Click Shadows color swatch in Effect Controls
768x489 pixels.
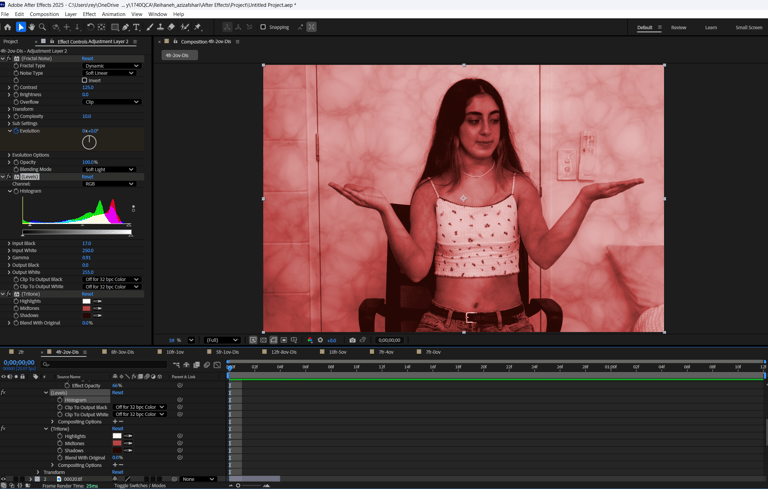[x=87, y=316]
